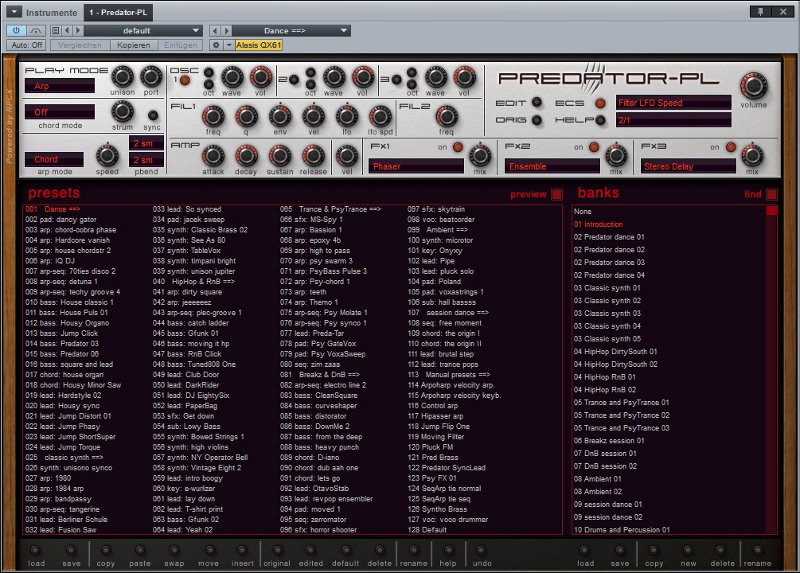800x573 pixels.
Task: Toggle the sync button
Action: (x=153, y=115)
